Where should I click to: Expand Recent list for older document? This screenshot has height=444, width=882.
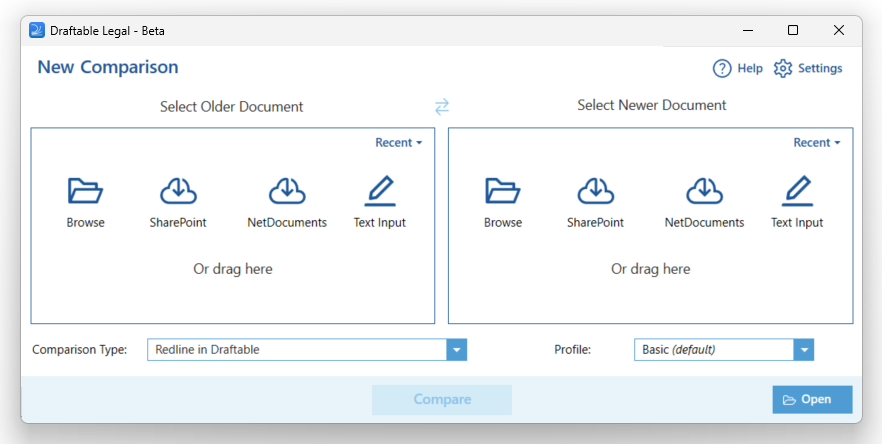[x=398, y=143]
